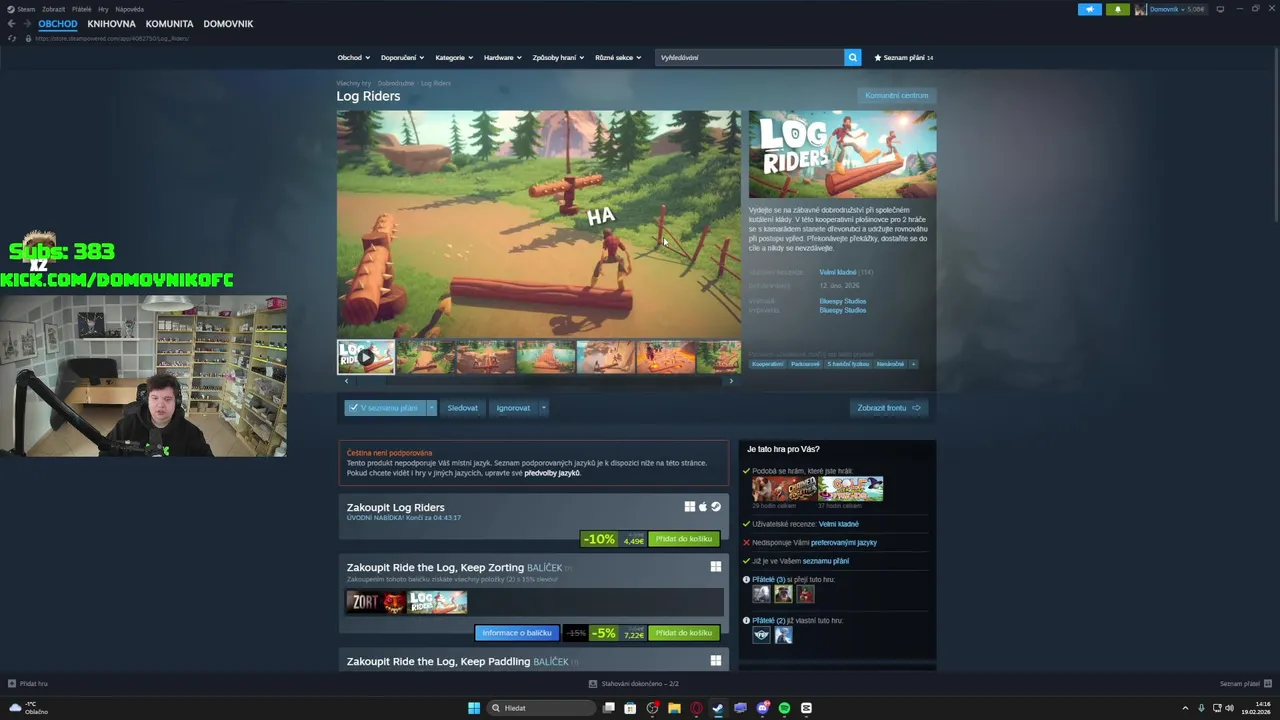Click the ZORT game thumbnail in bundle
This screenshot has height=720, width=1280.
click(x=376, y=602)
